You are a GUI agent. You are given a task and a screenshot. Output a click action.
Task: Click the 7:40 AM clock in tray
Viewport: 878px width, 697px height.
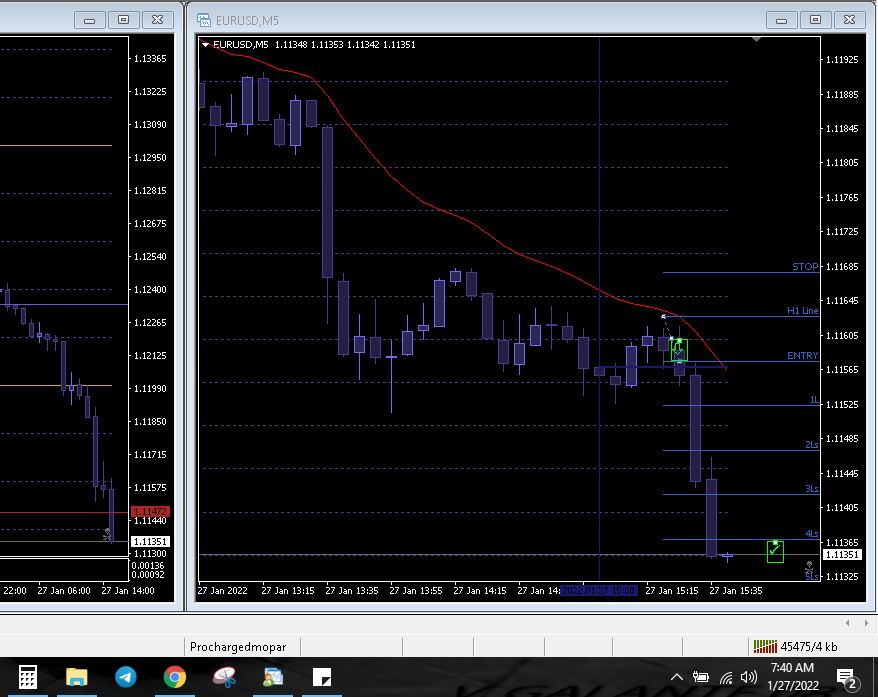click(x=792, y=668)
